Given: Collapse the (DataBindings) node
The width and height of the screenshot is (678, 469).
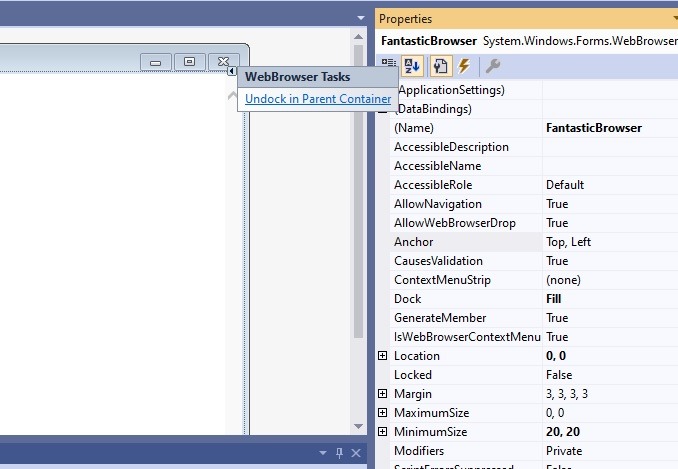Looking at the screenshot, I should pos(382,111).
